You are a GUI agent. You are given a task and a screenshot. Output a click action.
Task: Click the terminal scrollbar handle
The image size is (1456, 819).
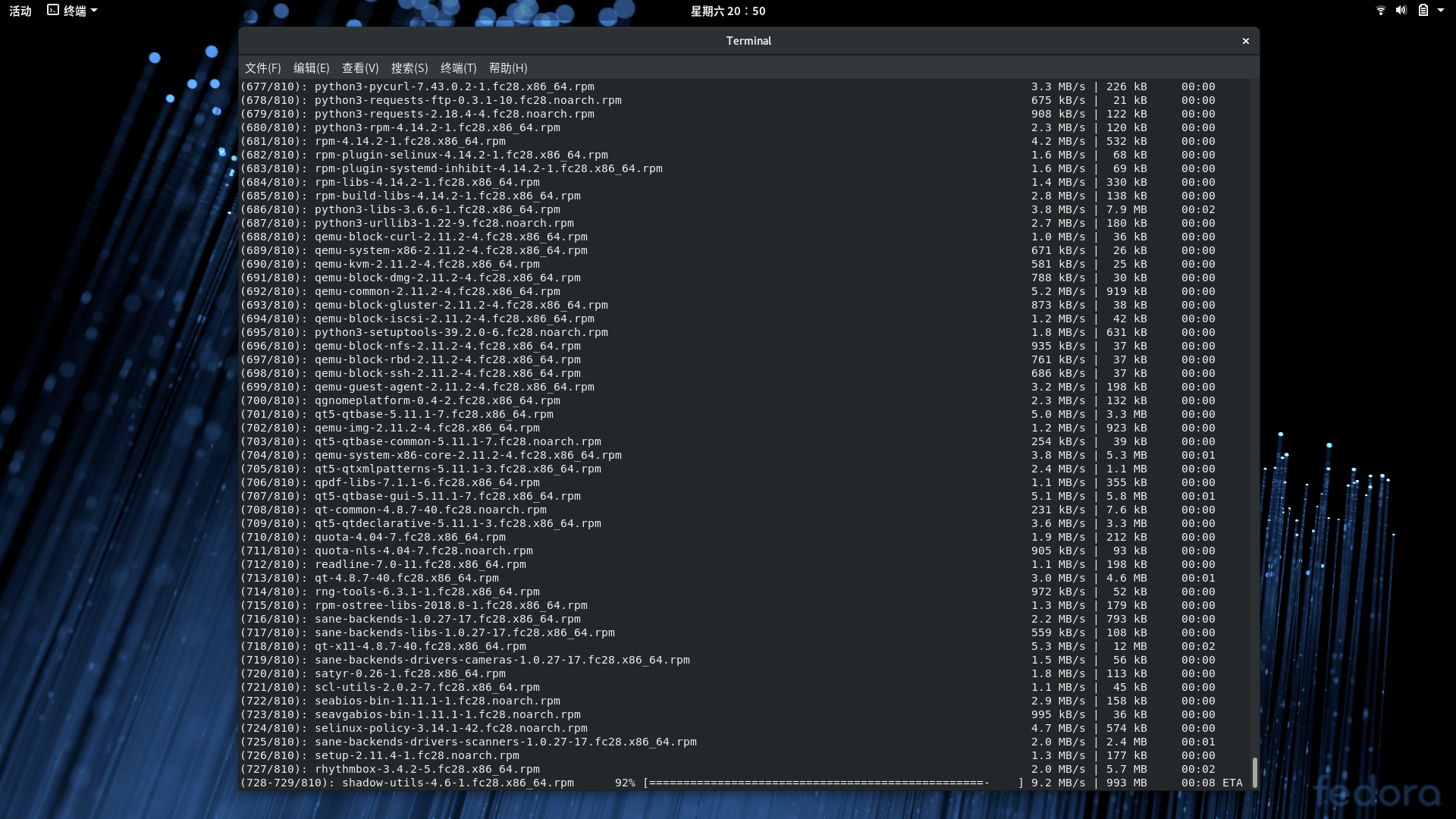[x=1254, y=772]
